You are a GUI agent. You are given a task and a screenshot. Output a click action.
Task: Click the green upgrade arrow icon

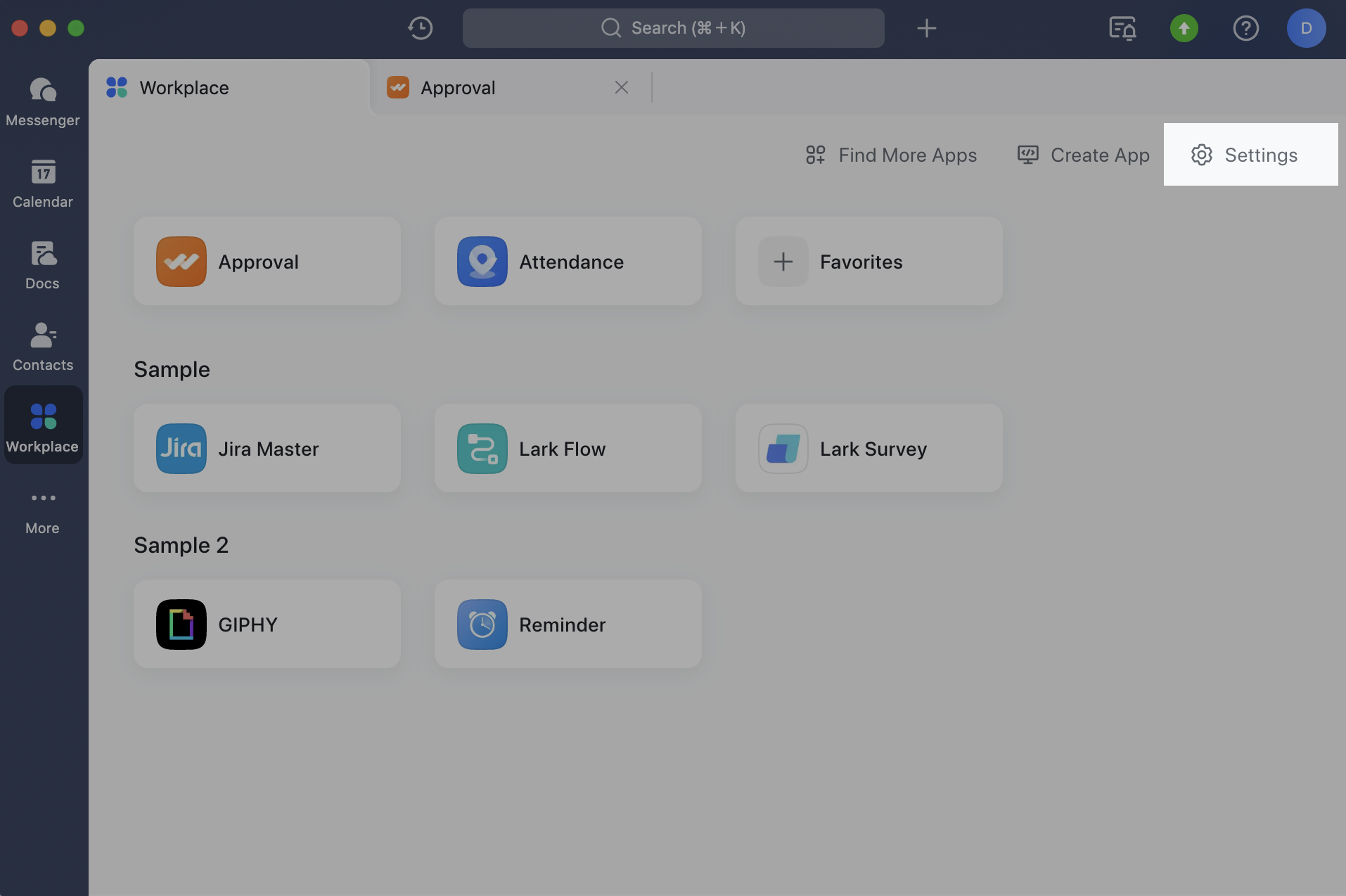[x=1184, y=28]
